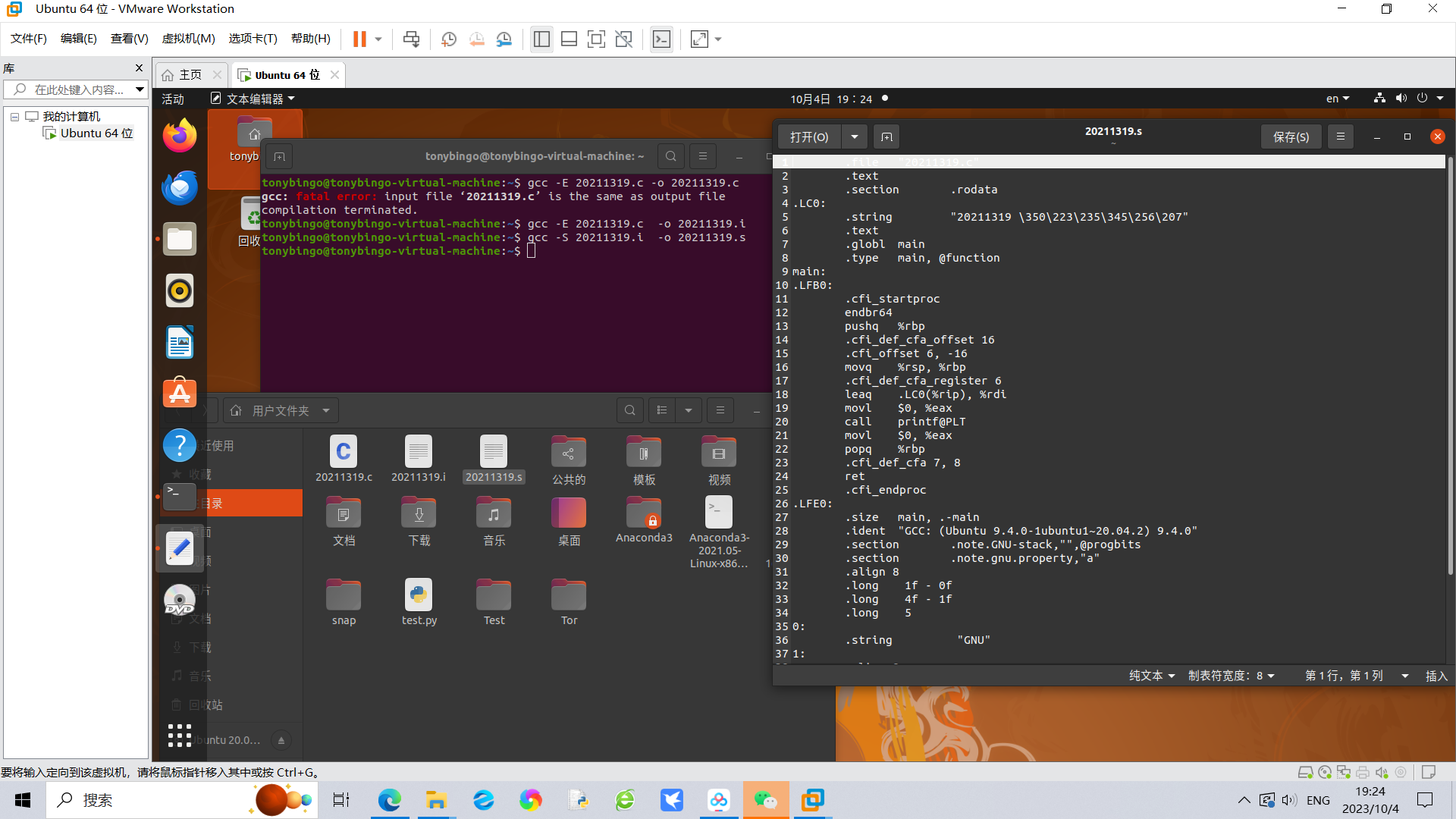This screenshot has height=819, width=1456.
Task: Click the take snapshot clock icon
Action: coord(449,39)
